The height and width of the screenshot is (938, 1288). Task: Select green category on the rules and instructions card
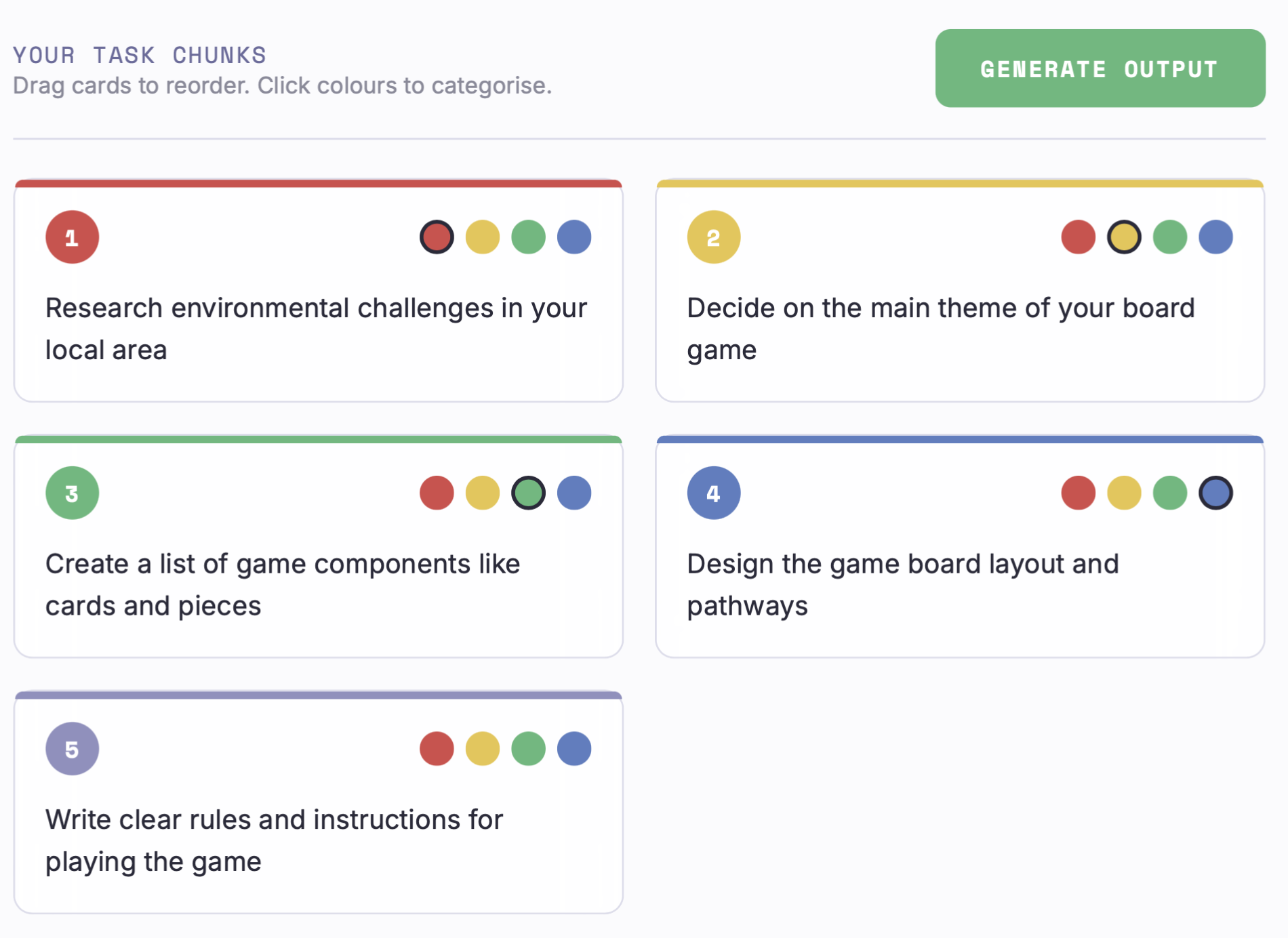pyautogui.click(x=528, y=748)
